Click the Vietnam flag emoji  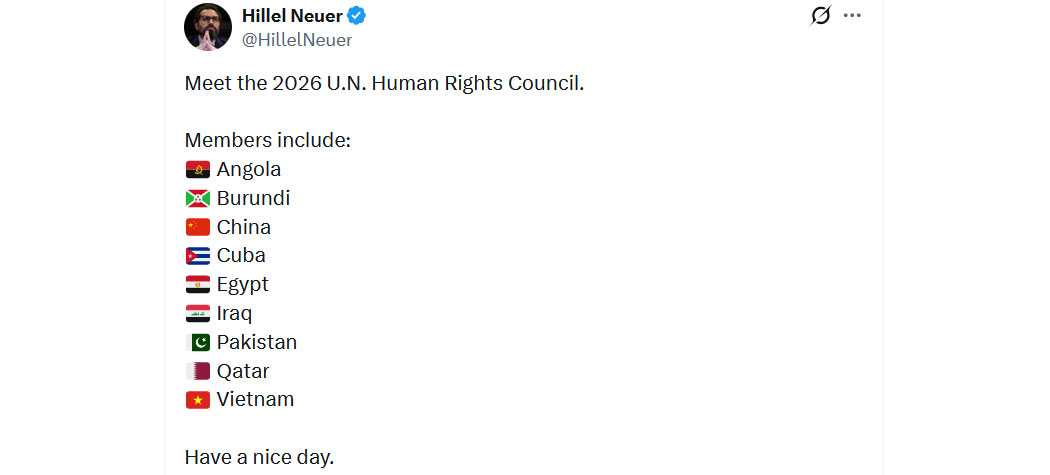point(198,400)
